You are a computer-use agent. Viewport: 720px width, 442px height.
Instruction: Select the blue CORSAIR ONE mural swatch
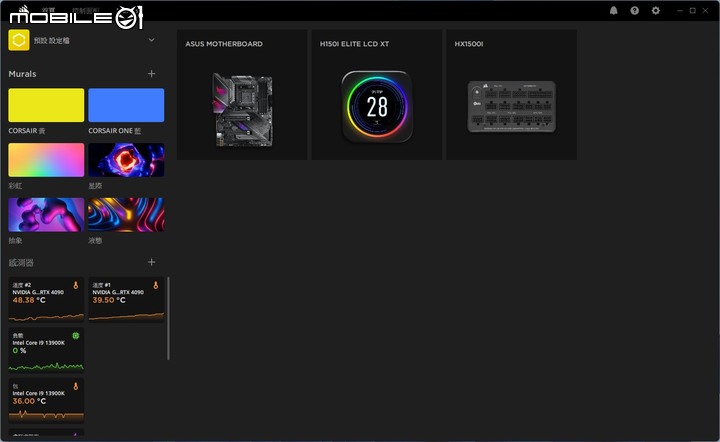pyautogui.click(x=126, y=105)
